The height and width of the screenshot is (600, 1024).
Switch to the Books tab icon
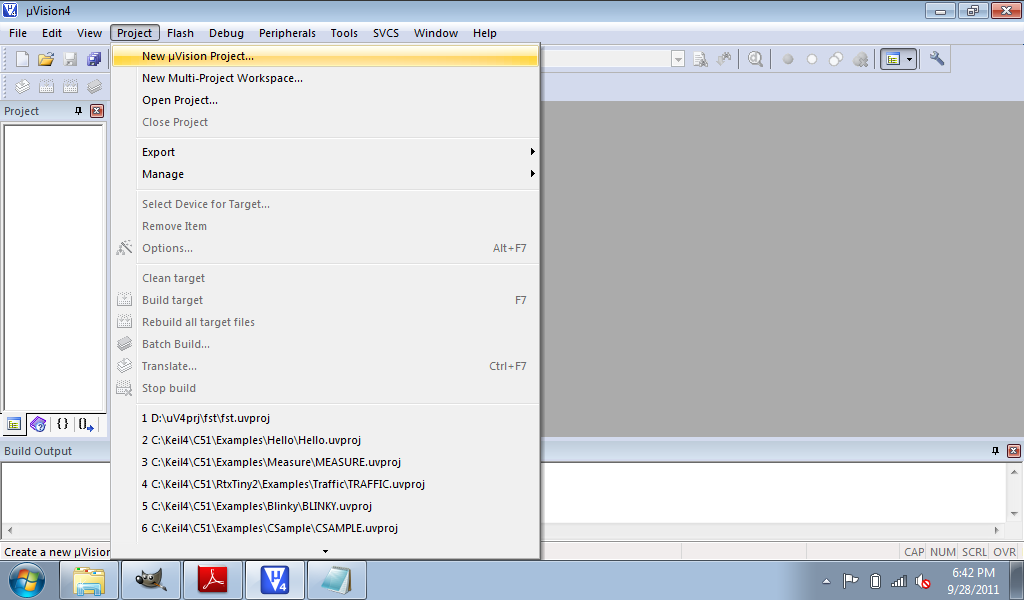tap(38, 424)
